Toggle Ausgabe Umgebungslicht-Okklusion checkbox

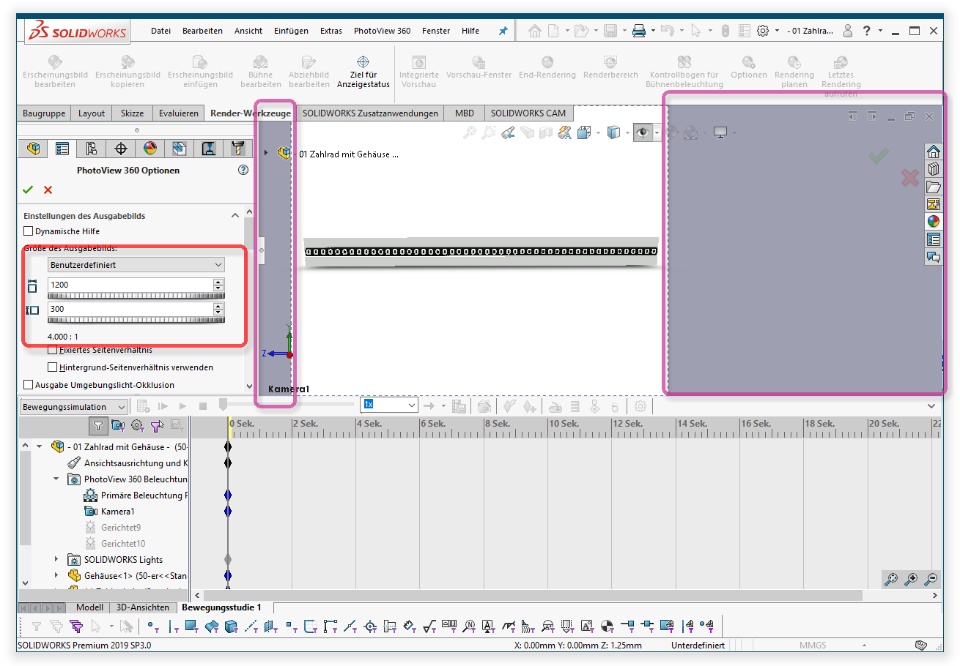(x=28, y=384)
